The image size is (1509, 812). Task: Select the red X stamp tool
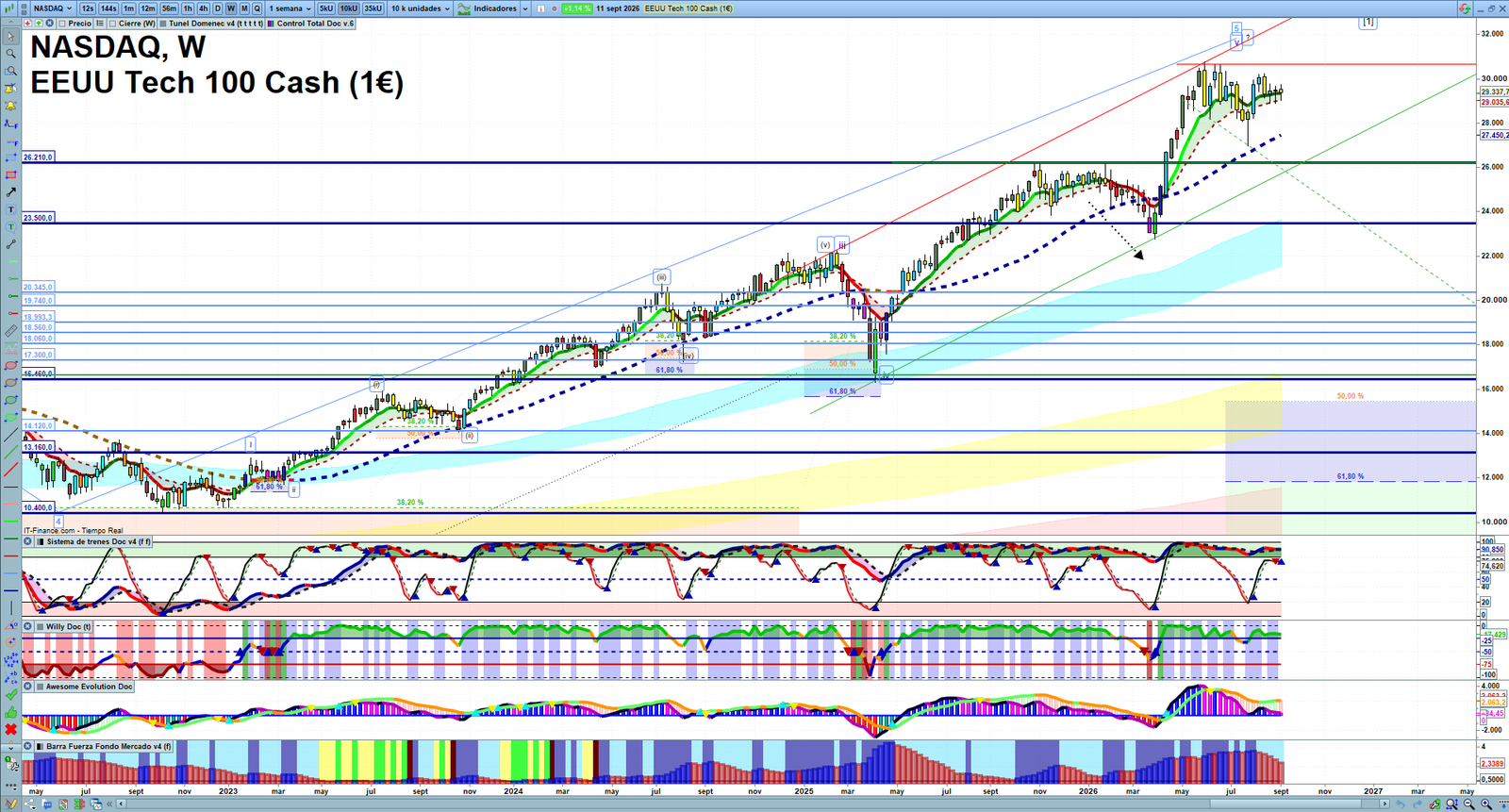(10, 729)
